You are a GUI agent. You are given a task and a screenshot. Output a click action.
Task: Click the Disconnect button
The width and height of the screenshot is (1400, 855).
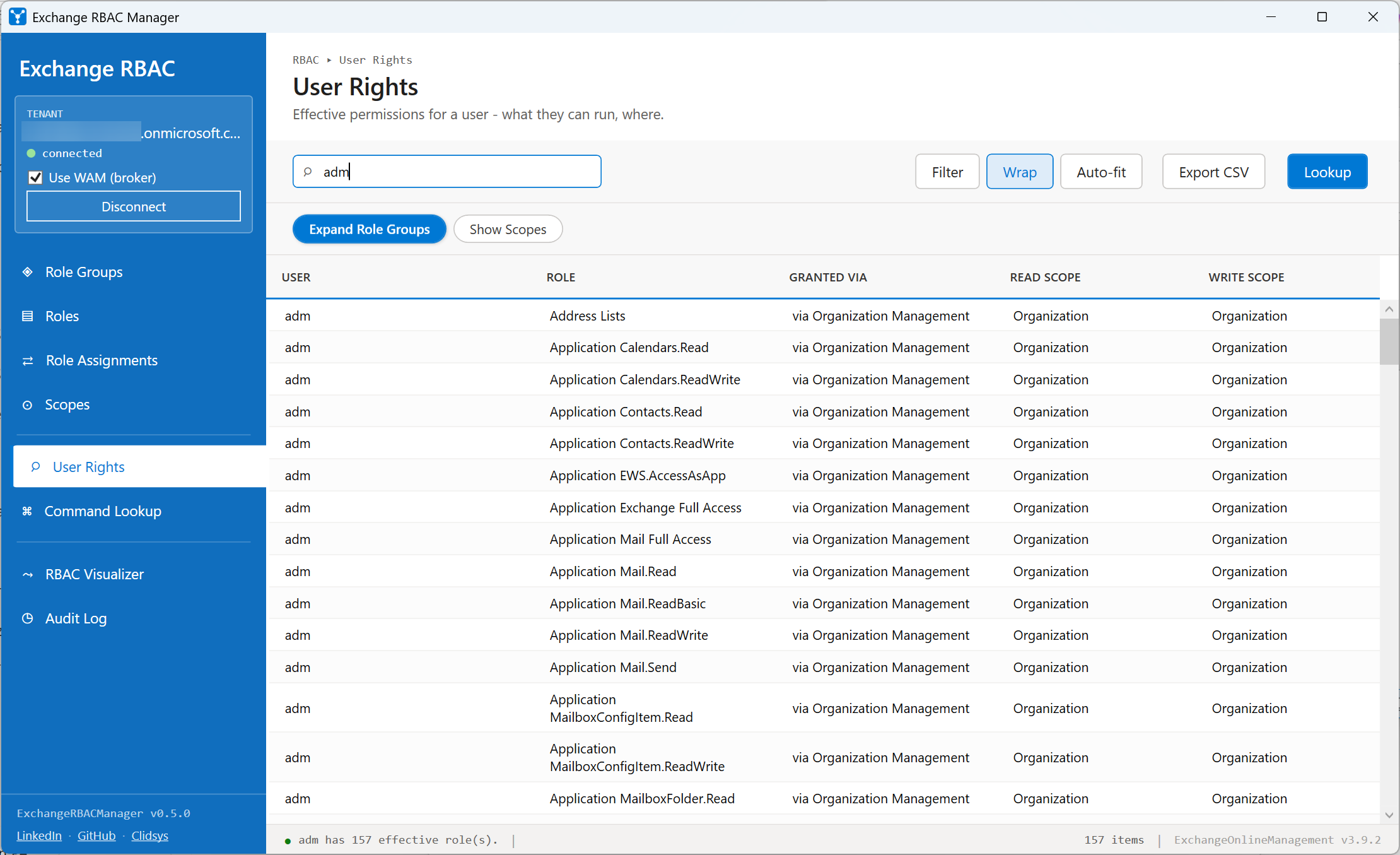coord(134,206)
